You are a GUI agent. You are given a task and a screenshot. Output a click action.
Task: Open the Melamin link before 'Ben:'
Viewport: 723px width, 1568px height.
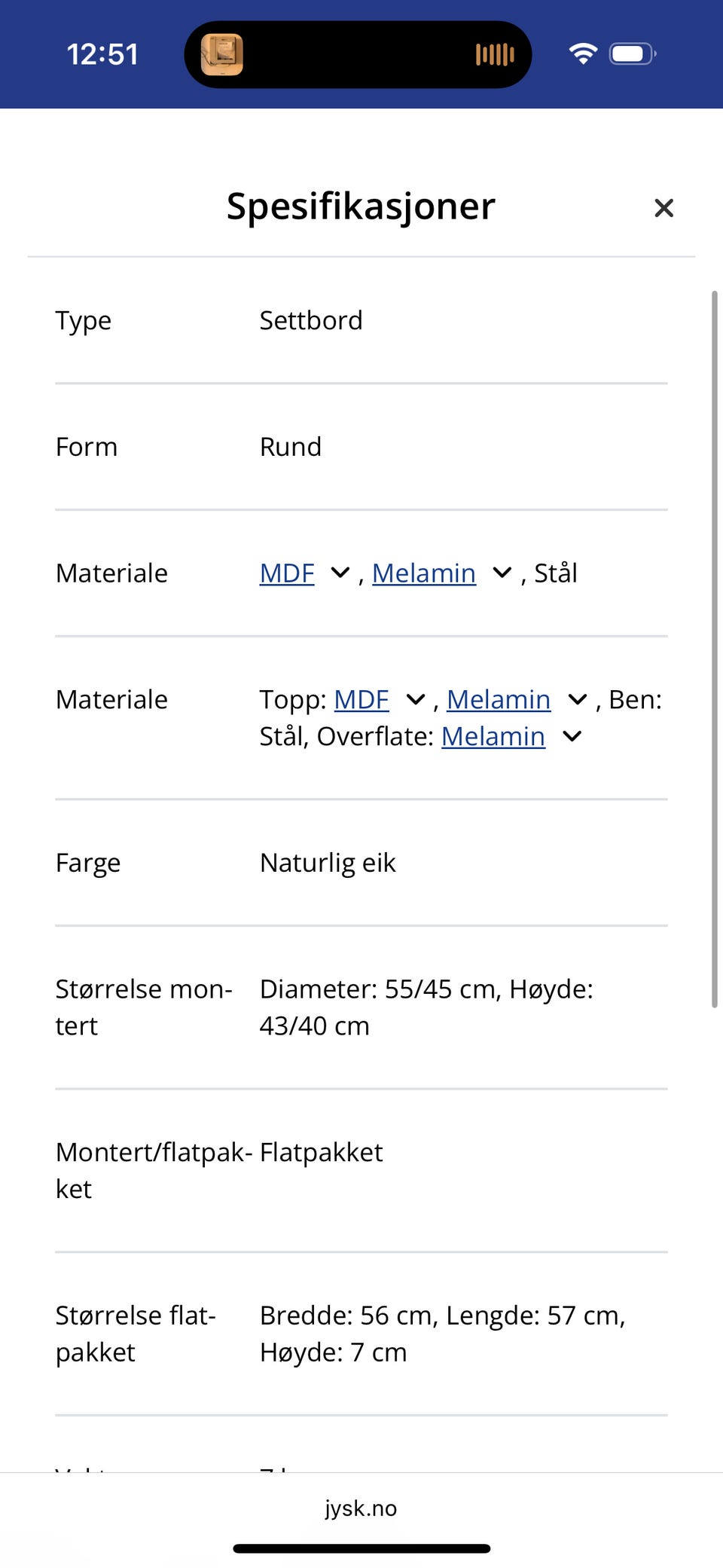[499, 700]
